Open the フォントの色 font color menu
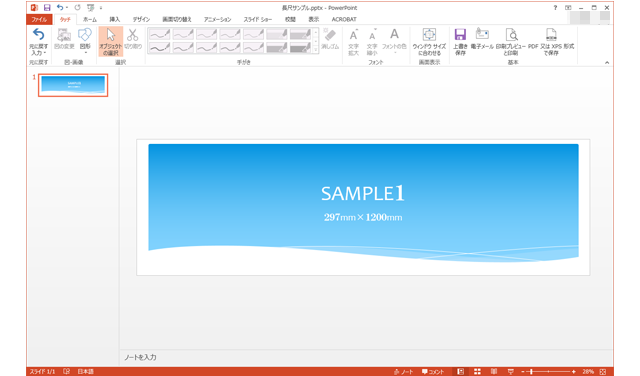The width and height of the screenshot is (640, 376). (x=394, y=40)
